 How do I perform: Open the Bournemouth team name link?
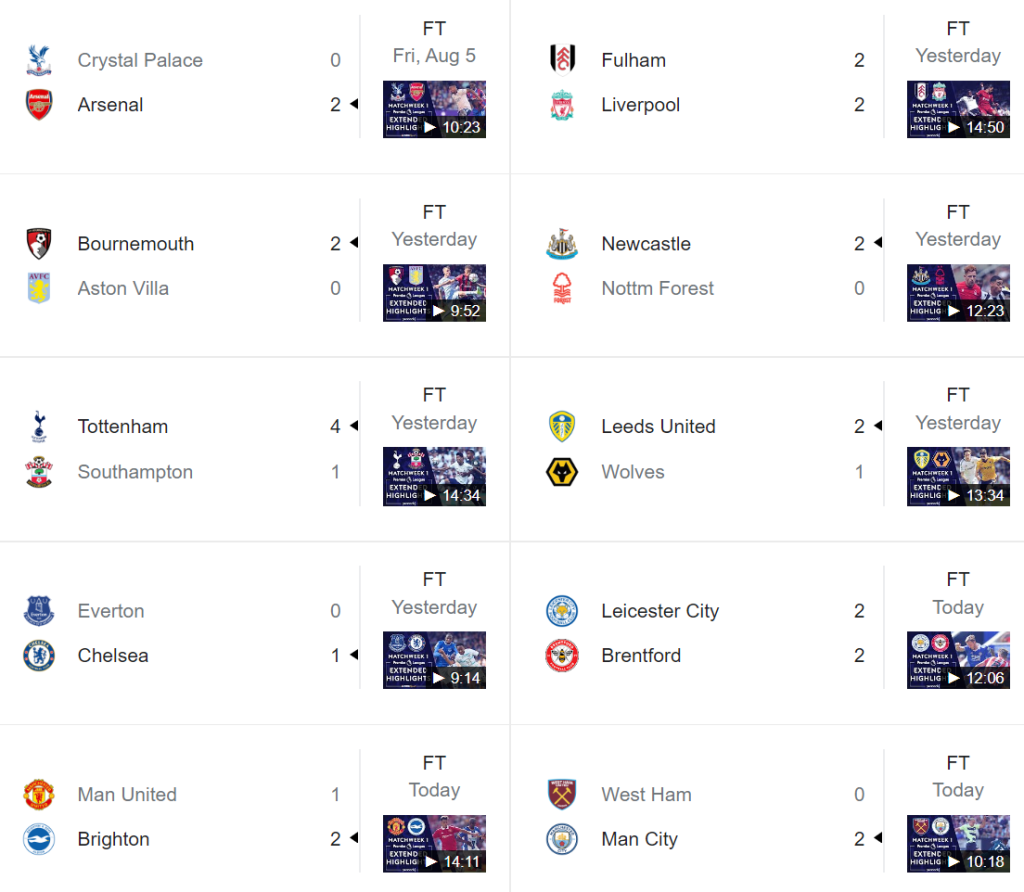click(x=136, y=244)
